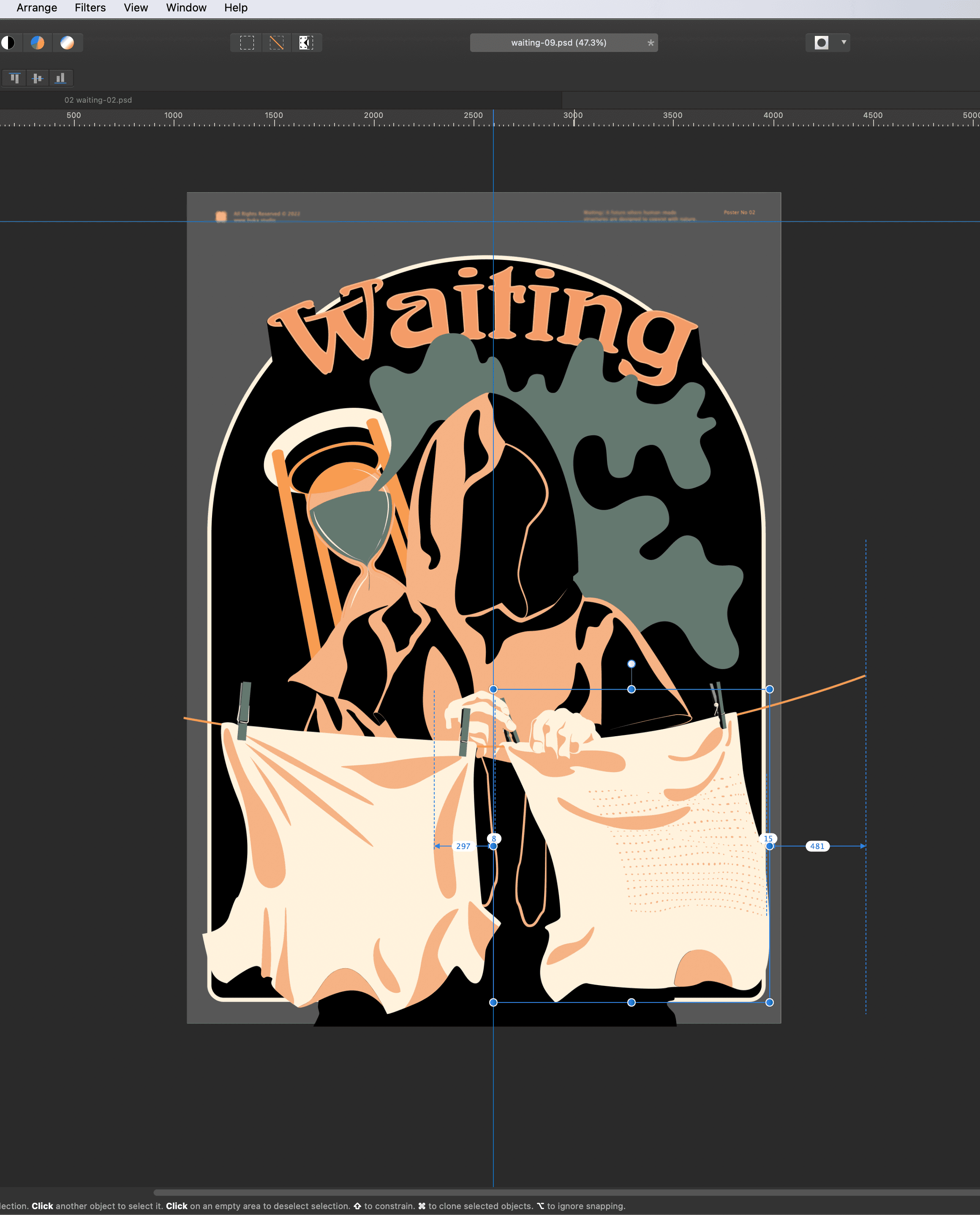The width and height of the screenshot is (980, 1215).
Task: Open the multicolor Effects wheel icon
Action: click(37, 42)
